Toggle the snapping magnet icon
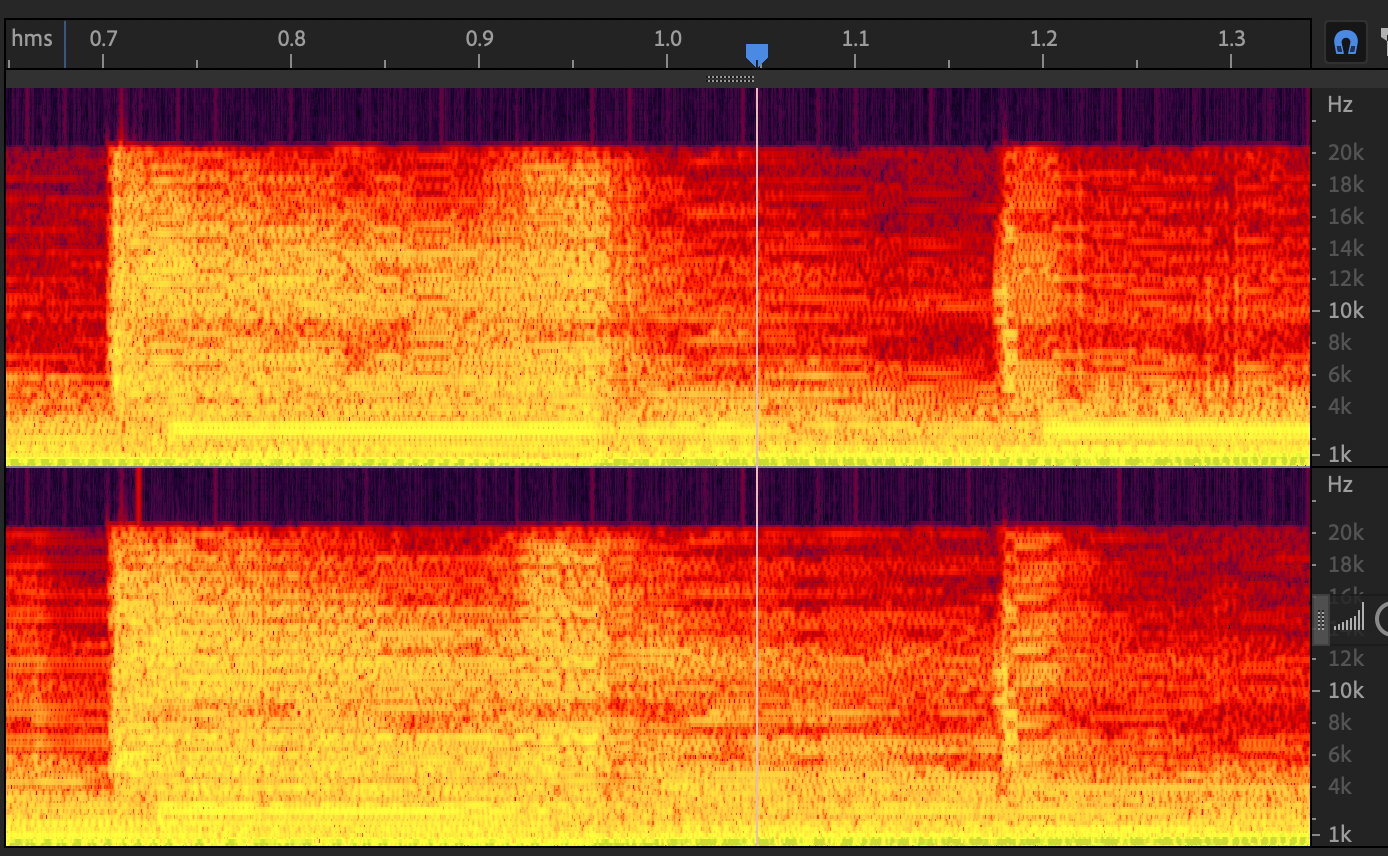Image resolution: width=1388 pixels, height=856 pixels. (1346, 43)
